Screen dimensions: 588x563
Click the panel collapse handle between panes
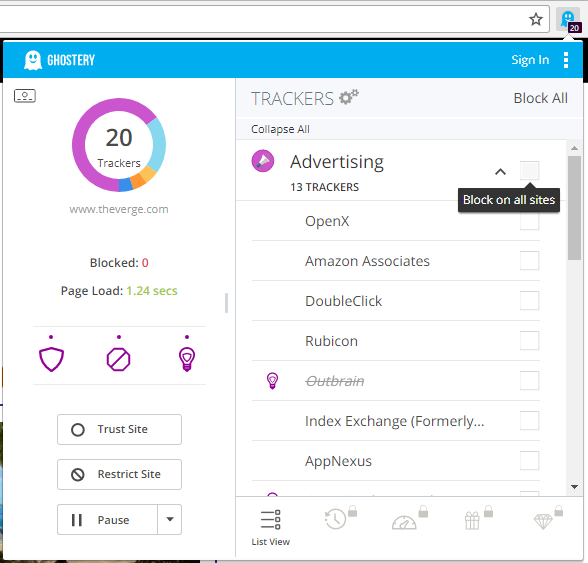pos(226,303)
